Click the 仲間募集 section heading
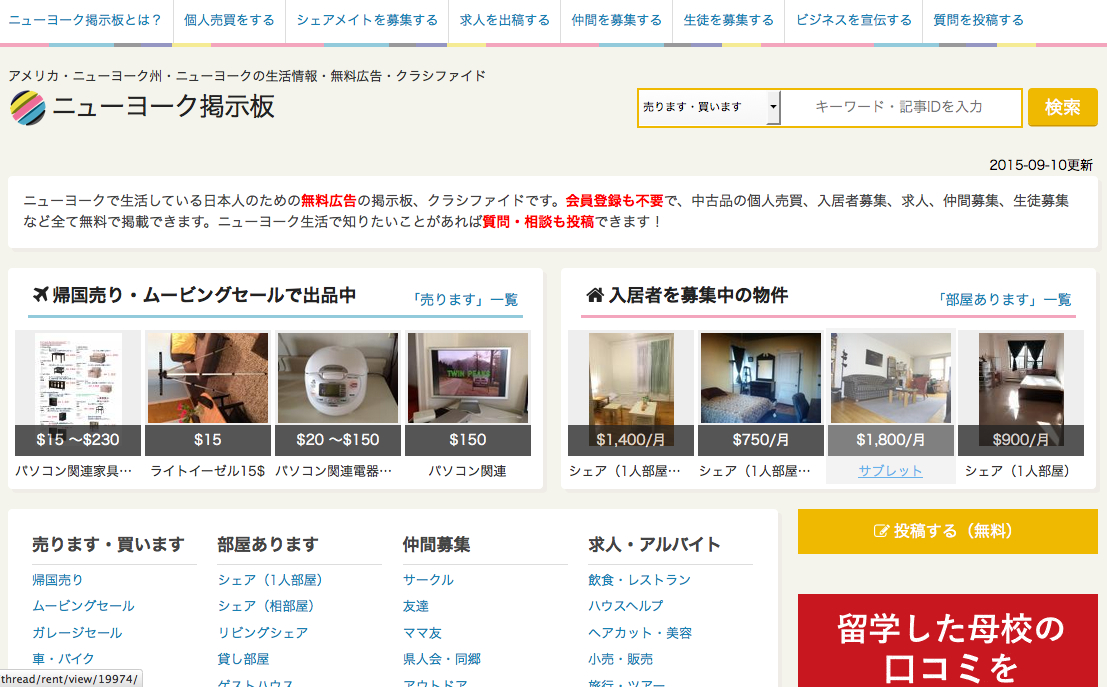 [x=436, y=544]
